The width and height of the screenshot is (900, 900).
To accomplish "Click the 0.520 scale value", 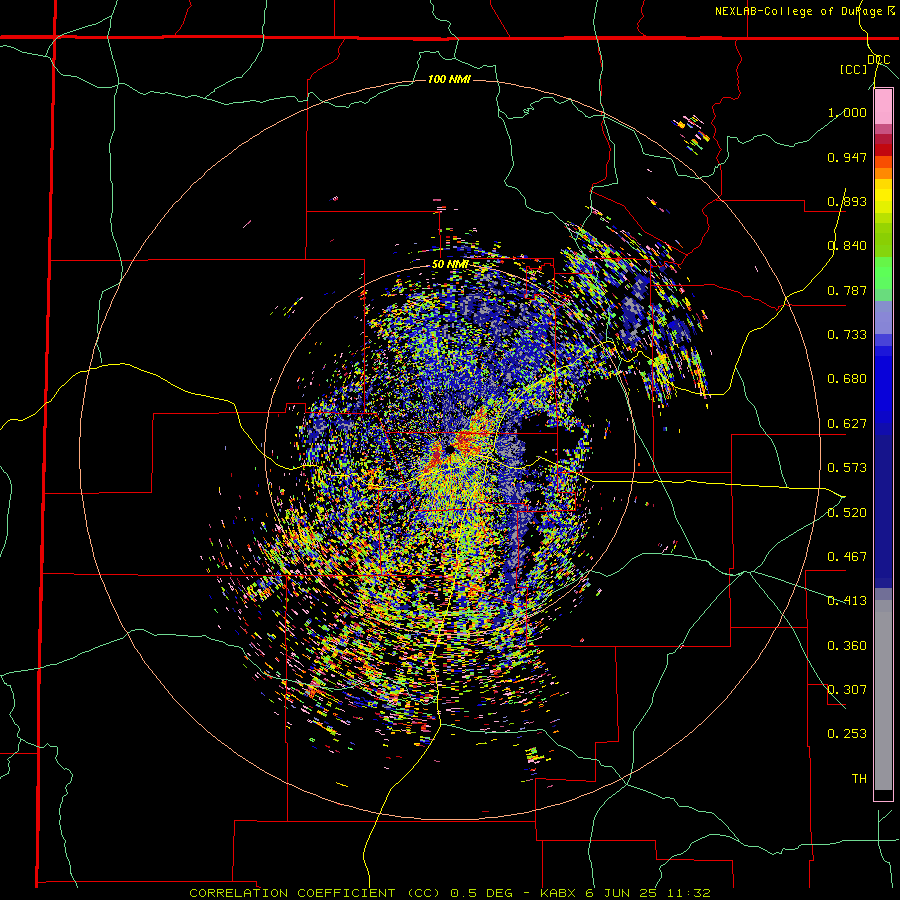I will [847, 513].
